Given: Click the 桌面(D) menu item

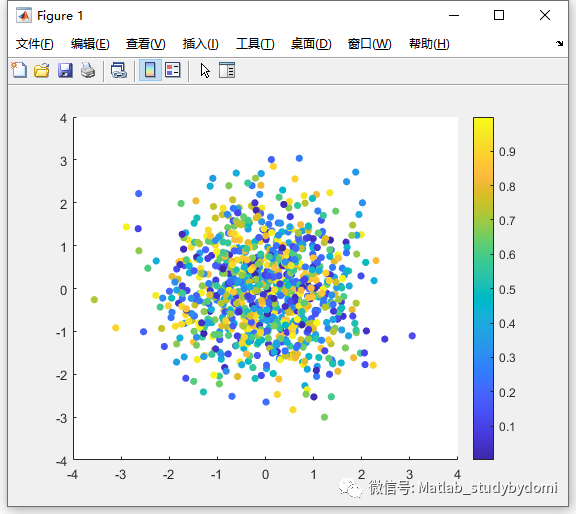Looking at the screenshot, I should [x=311, y=44].
